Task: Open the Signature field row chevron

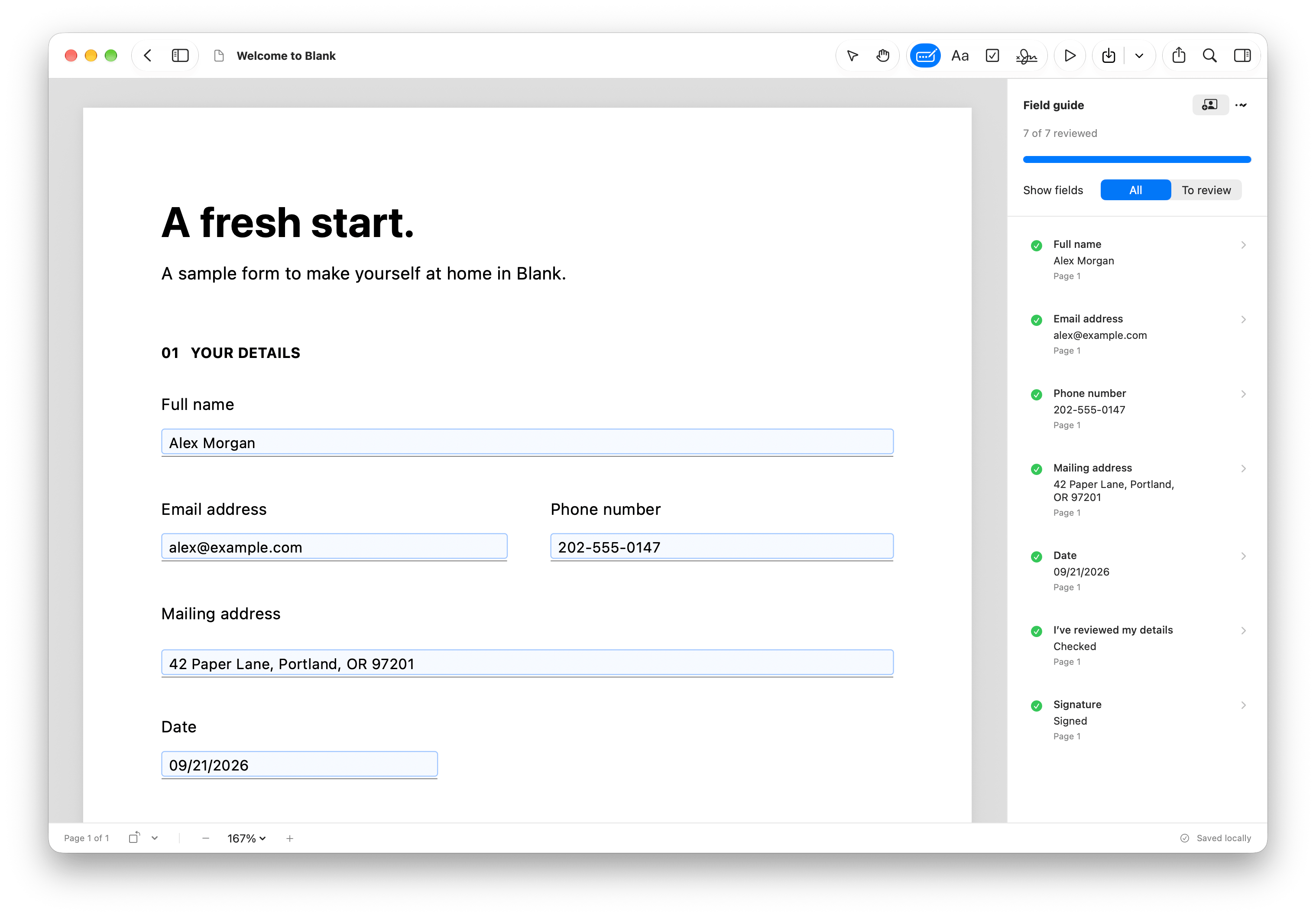Action: point(1243,705)
